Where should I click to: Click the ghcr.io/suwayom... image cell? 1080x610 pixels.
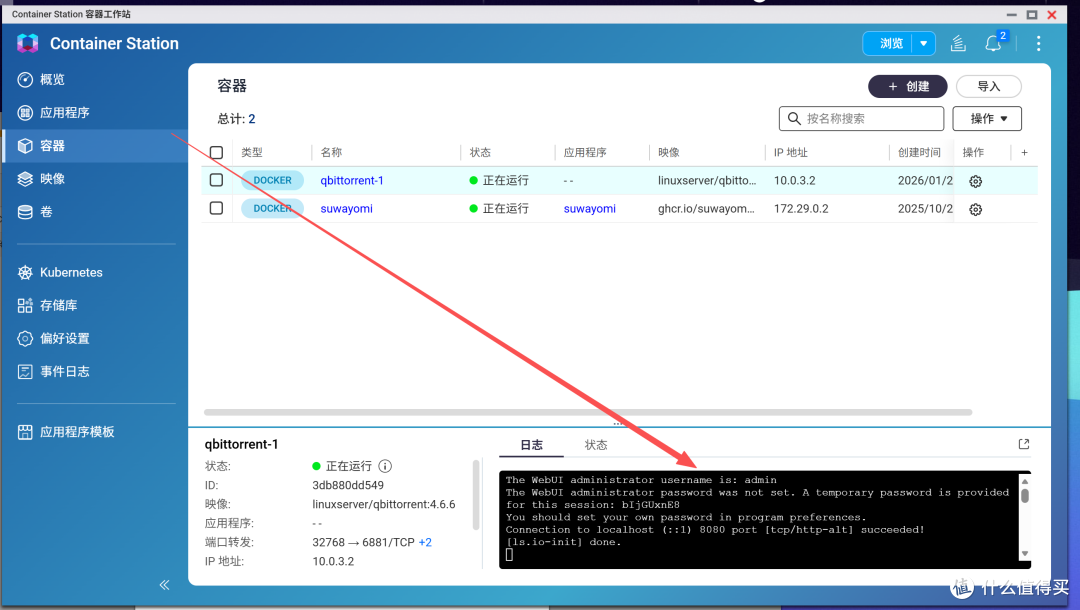[x=706, y=209]
